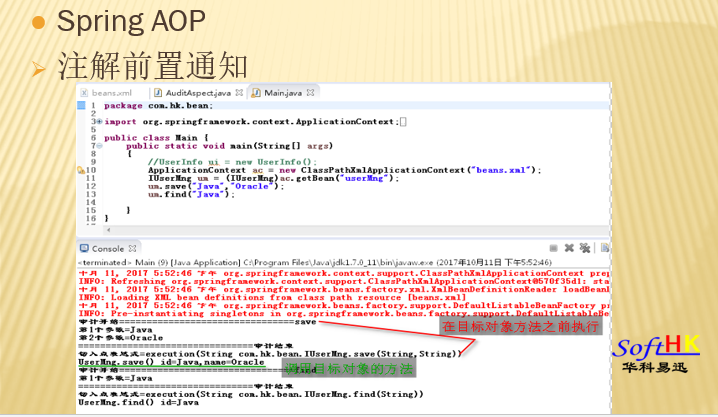Viewport: 718px width, 417px height.
Task: Click the blue marker beside line 1
Action: point(81,105)
